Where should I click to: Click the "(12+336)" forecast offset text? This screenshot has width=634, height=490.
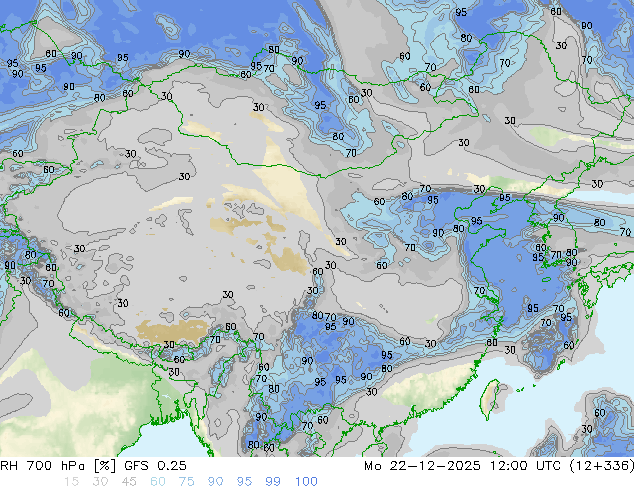(602, 466)
